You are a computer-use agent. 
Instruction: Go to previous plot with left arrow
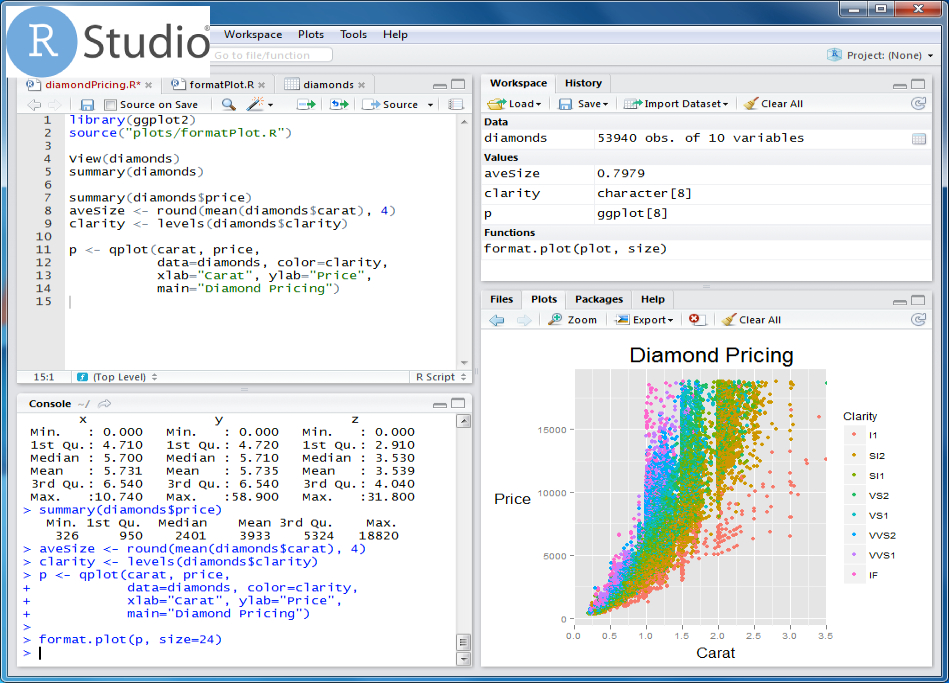(x=497, y=320)
